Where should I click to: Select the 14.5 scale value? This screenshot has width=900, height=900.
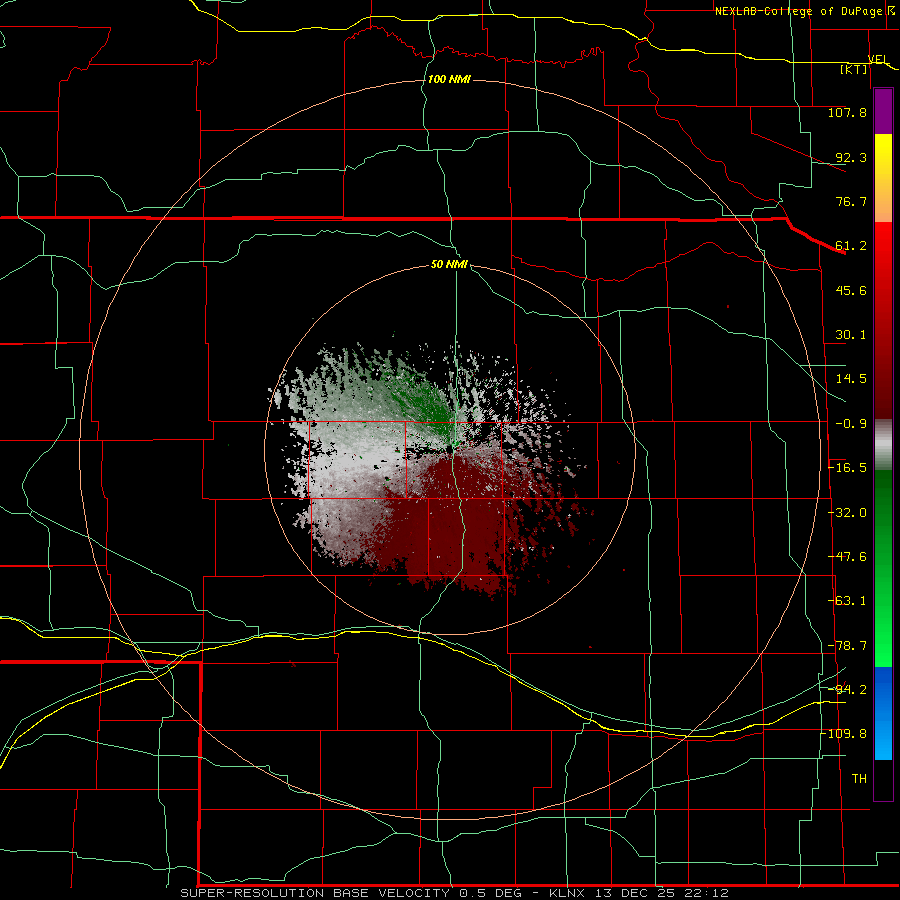pos(851,379)
